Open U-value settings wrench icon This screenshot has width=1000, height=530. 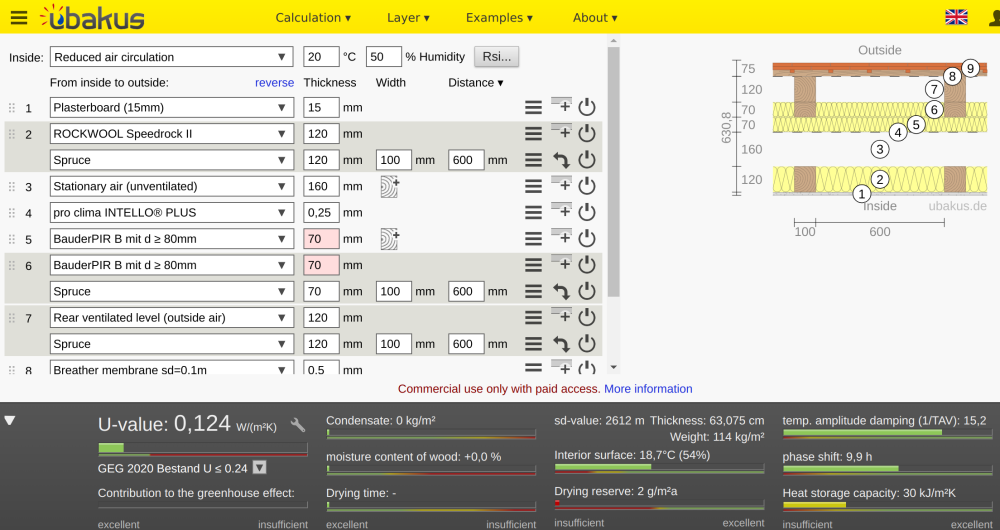tap(298, 425)
